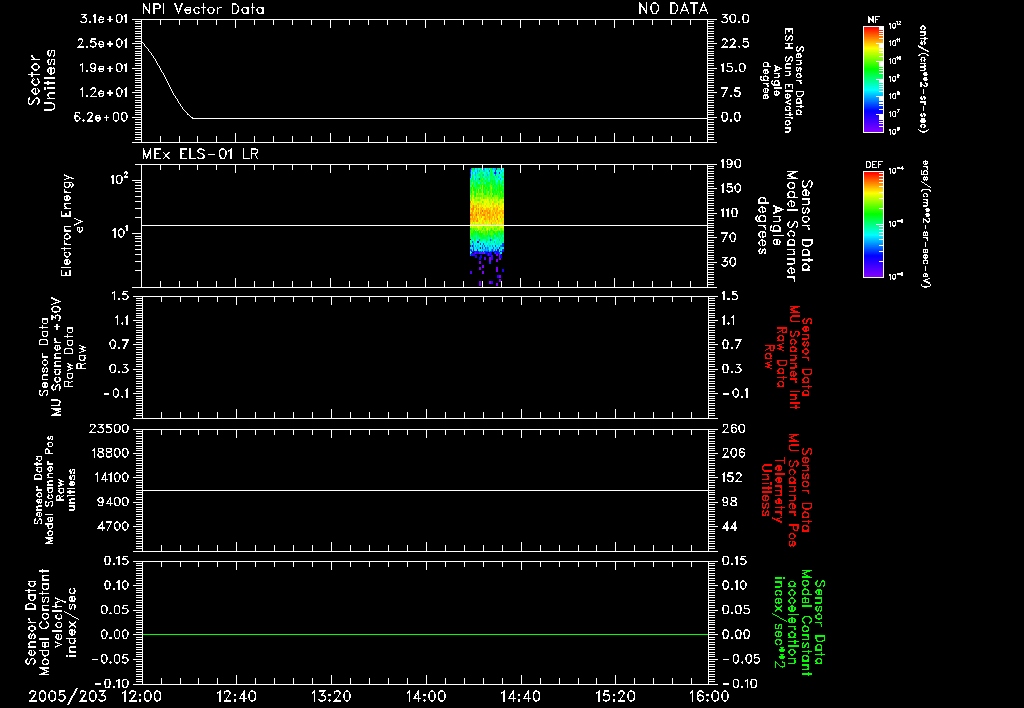Click the 2.5e+01 sector tick label
1024x708 pixels.
104,43
